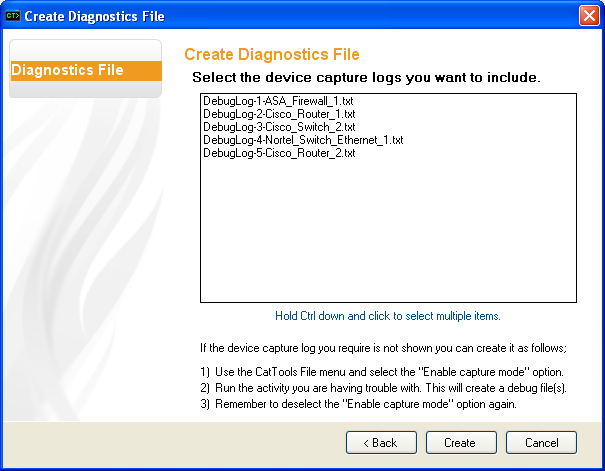Cancel the diagnostics file wizard

pos(540,442)
